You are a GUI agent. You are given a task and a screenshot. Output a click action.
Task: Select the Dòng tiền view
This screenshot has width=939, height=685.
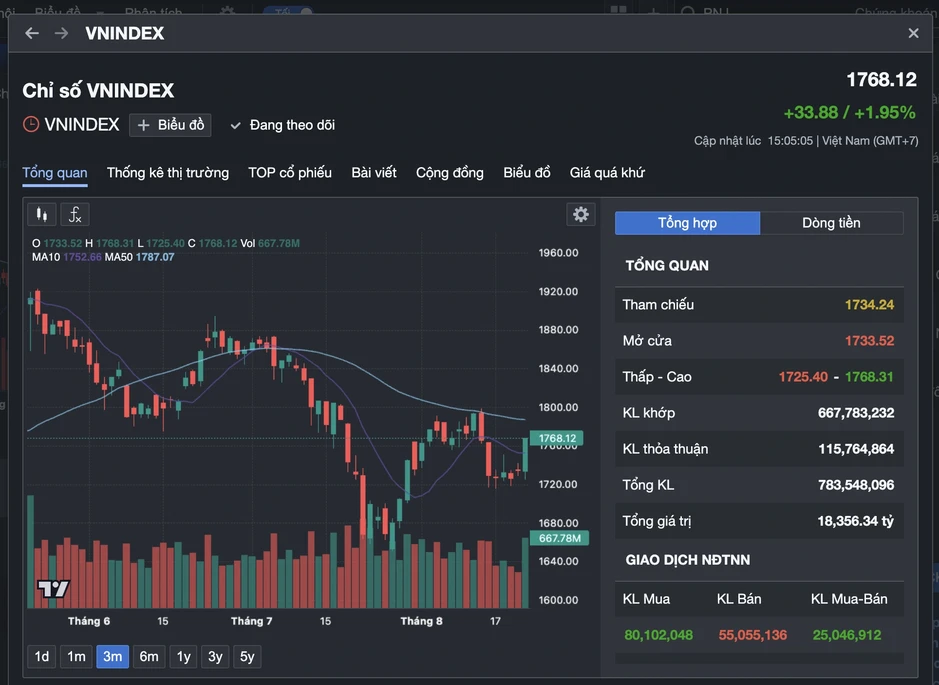[831, 223]
